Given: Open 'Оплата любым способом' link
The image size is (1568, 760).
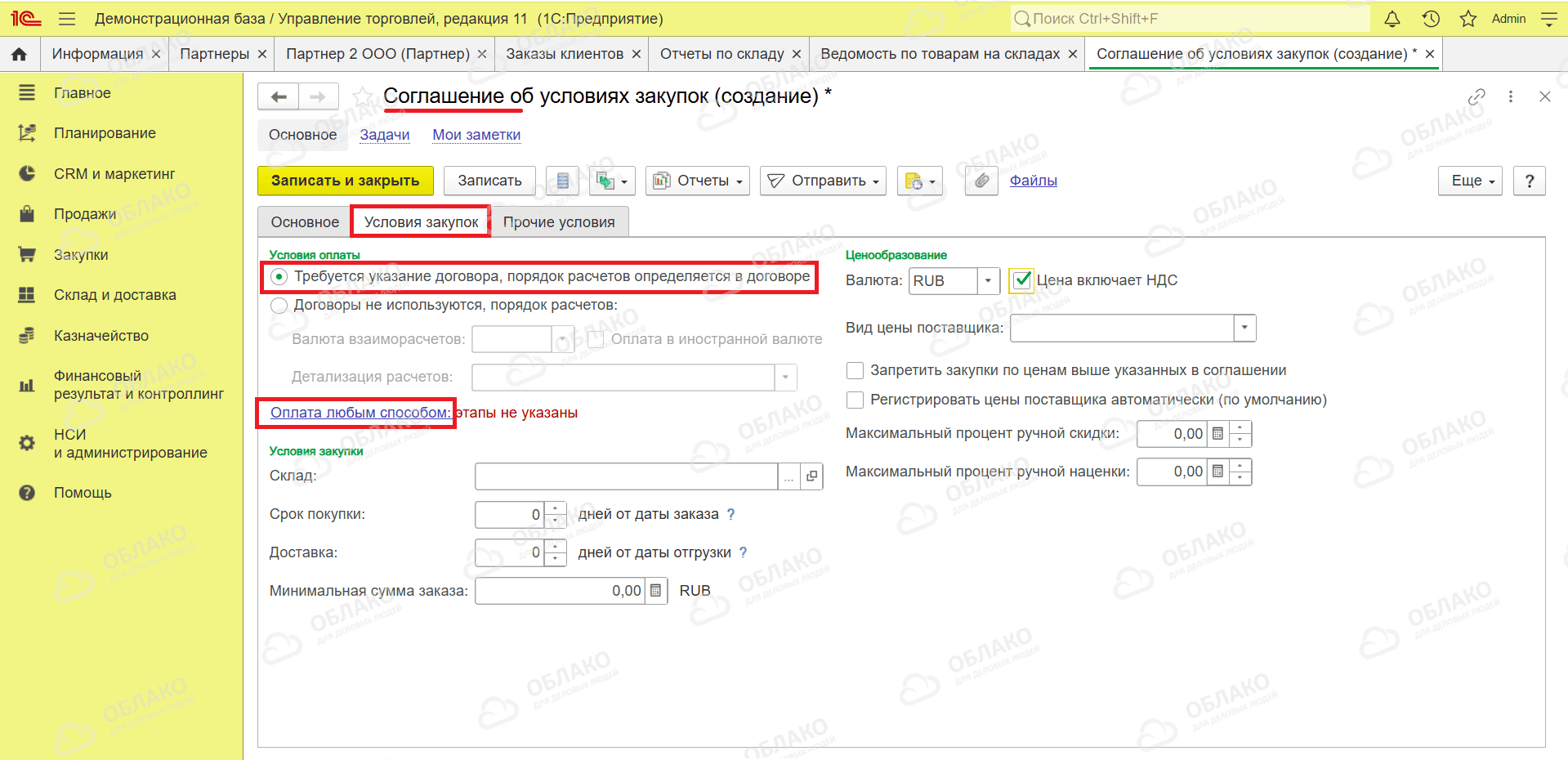Looking at the screenshot, I should pyautogui.click(x=360, y=413).
